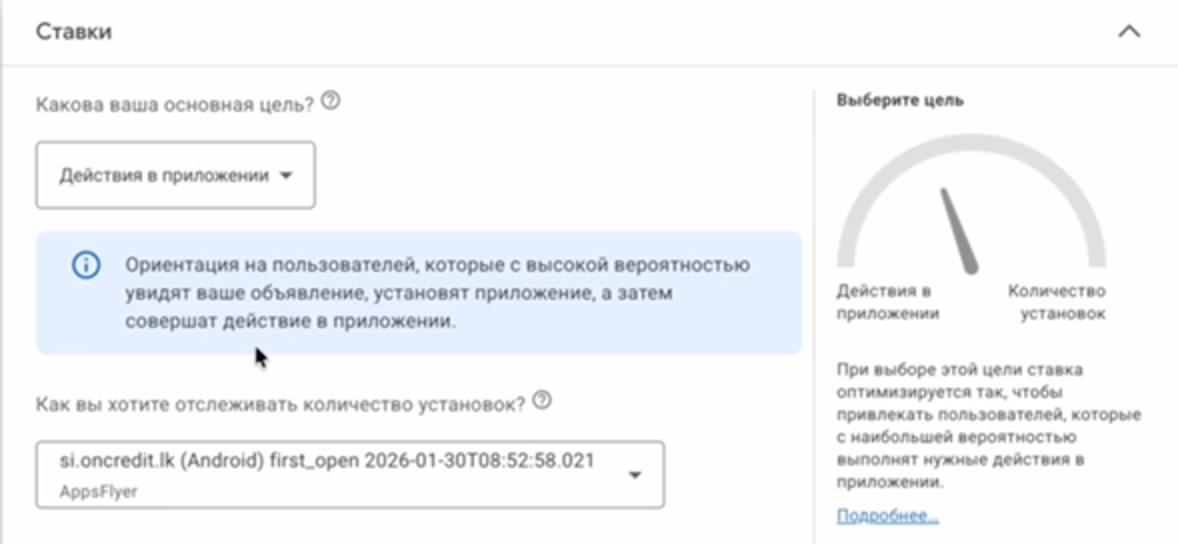Click caret arrow in install tracking dropdown
The height and width of the screenshot is (544, 1178).
pyautogui.click(x=634, y=475)
